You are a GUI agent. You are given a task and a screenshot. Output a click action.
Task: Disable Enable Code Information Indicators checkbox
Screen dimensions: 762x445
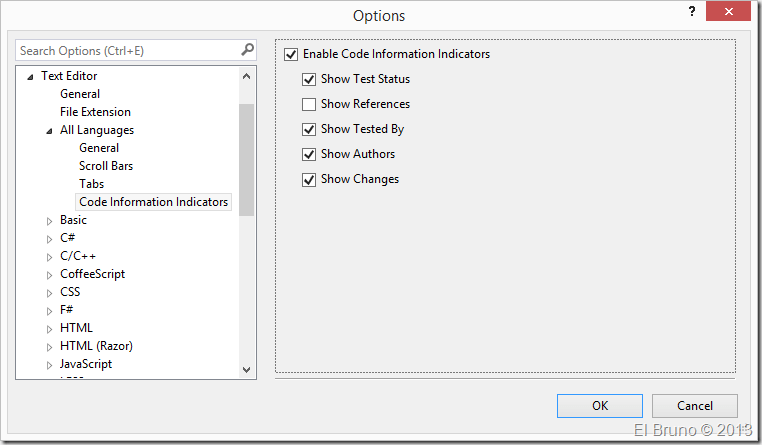(292, 54)
